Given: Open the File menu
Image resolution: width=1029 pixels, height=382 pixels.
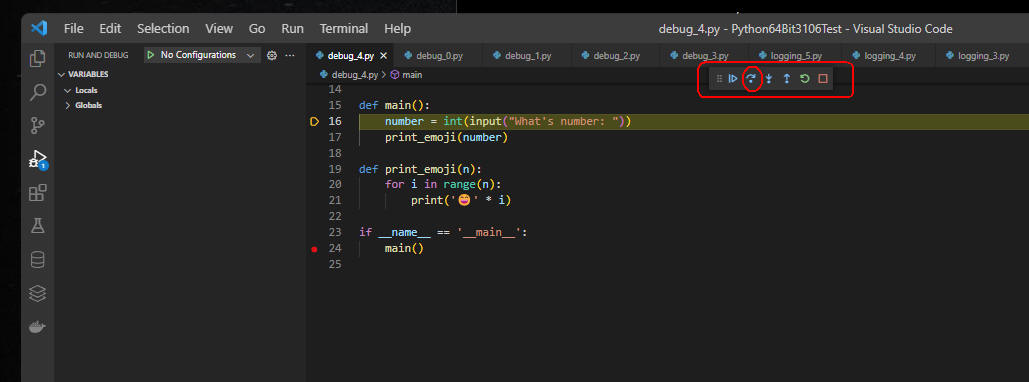Looking at the screenshot, I should tap(74, 28).
